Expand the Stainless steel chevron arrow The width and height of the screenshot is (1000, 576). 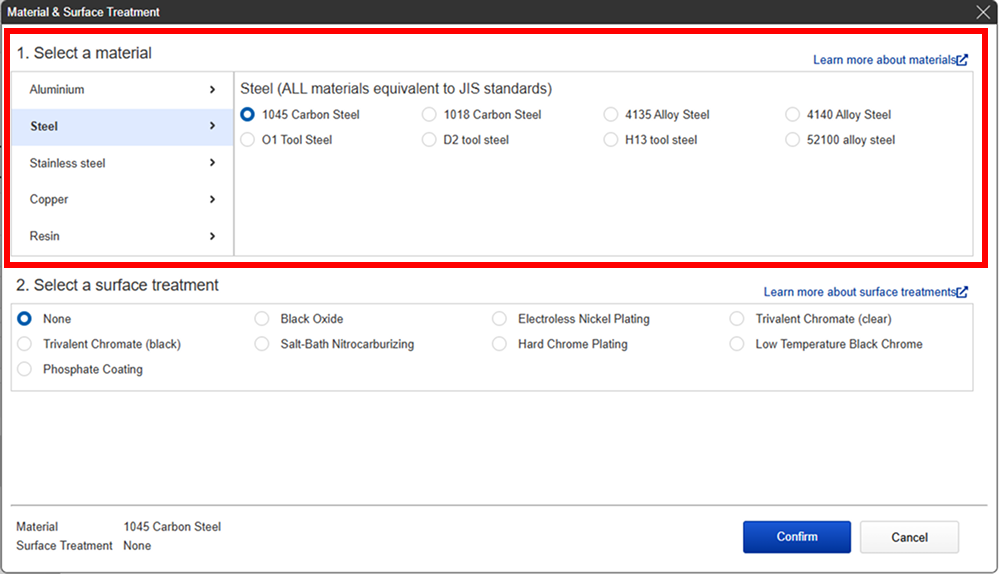click(x=212, y=163)
